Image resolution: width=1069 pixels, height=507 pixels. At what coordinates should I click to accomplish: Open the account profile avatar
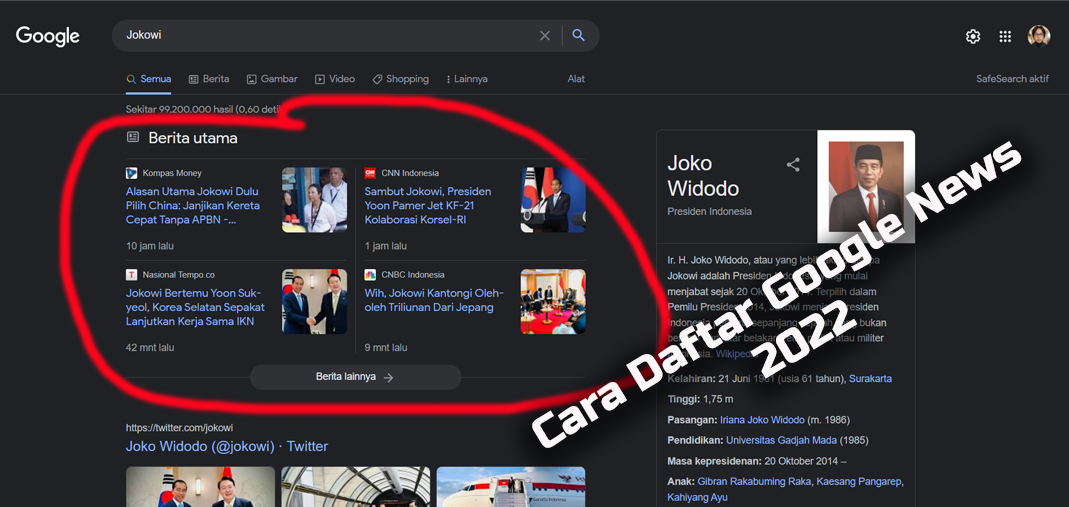(1039, 36)
